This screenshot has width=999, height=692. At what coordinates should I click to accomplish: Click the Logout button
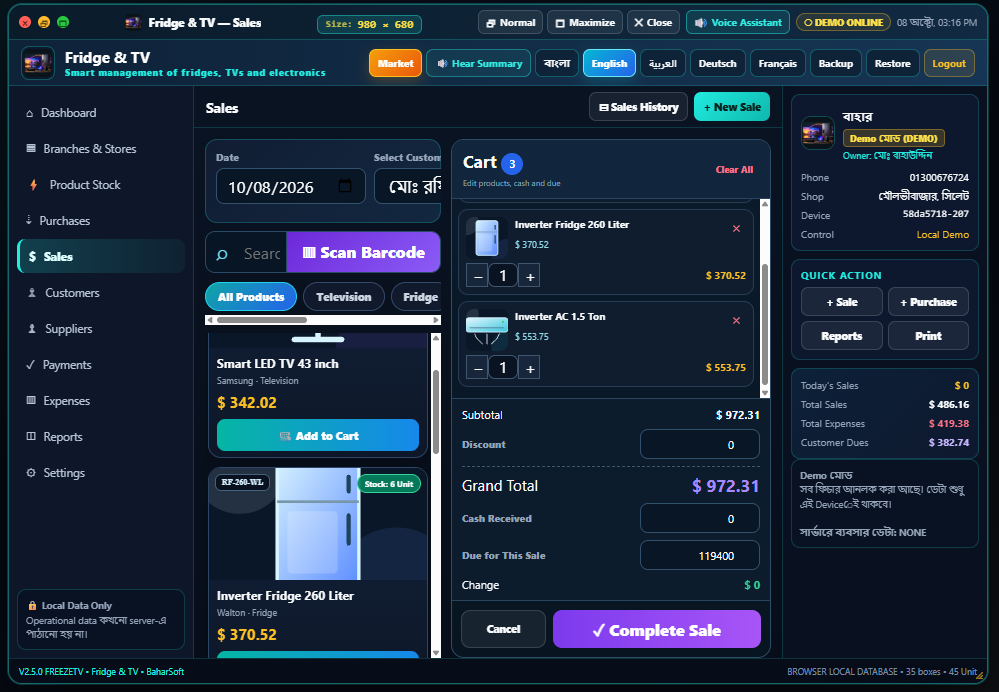pos(949,63)
